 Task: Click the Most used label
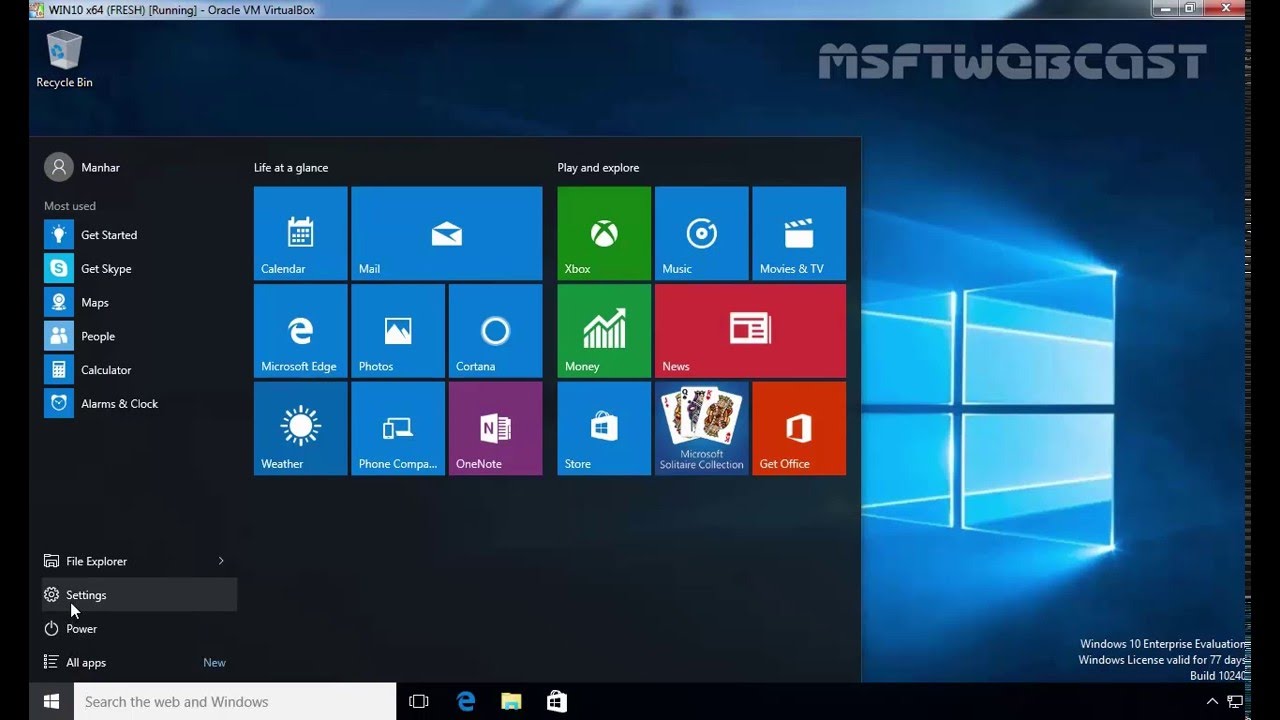[70, 206]
